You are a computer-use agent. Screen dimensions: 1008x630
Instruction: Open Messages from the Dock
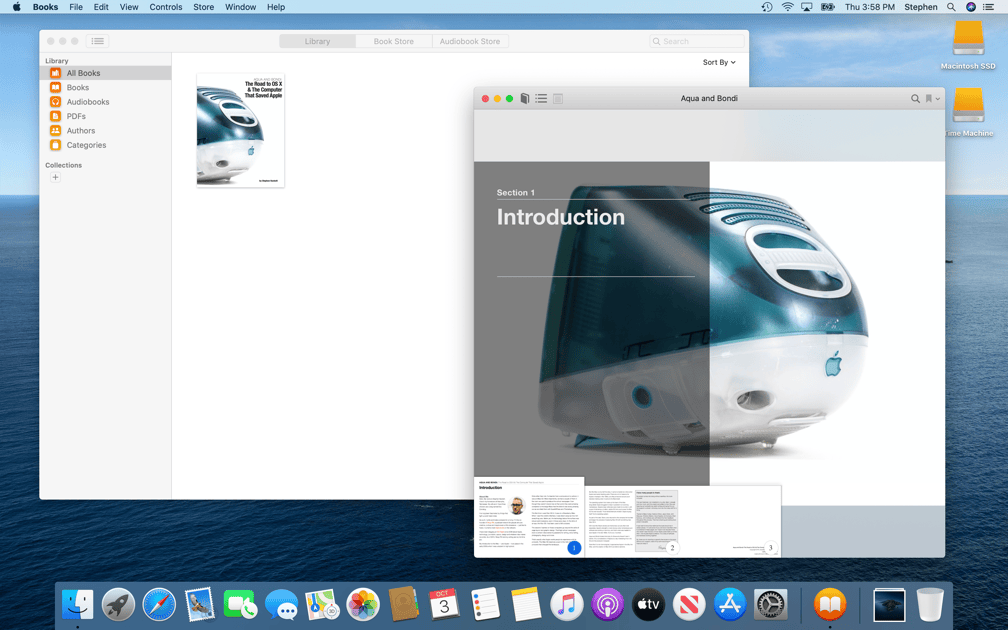282,605
